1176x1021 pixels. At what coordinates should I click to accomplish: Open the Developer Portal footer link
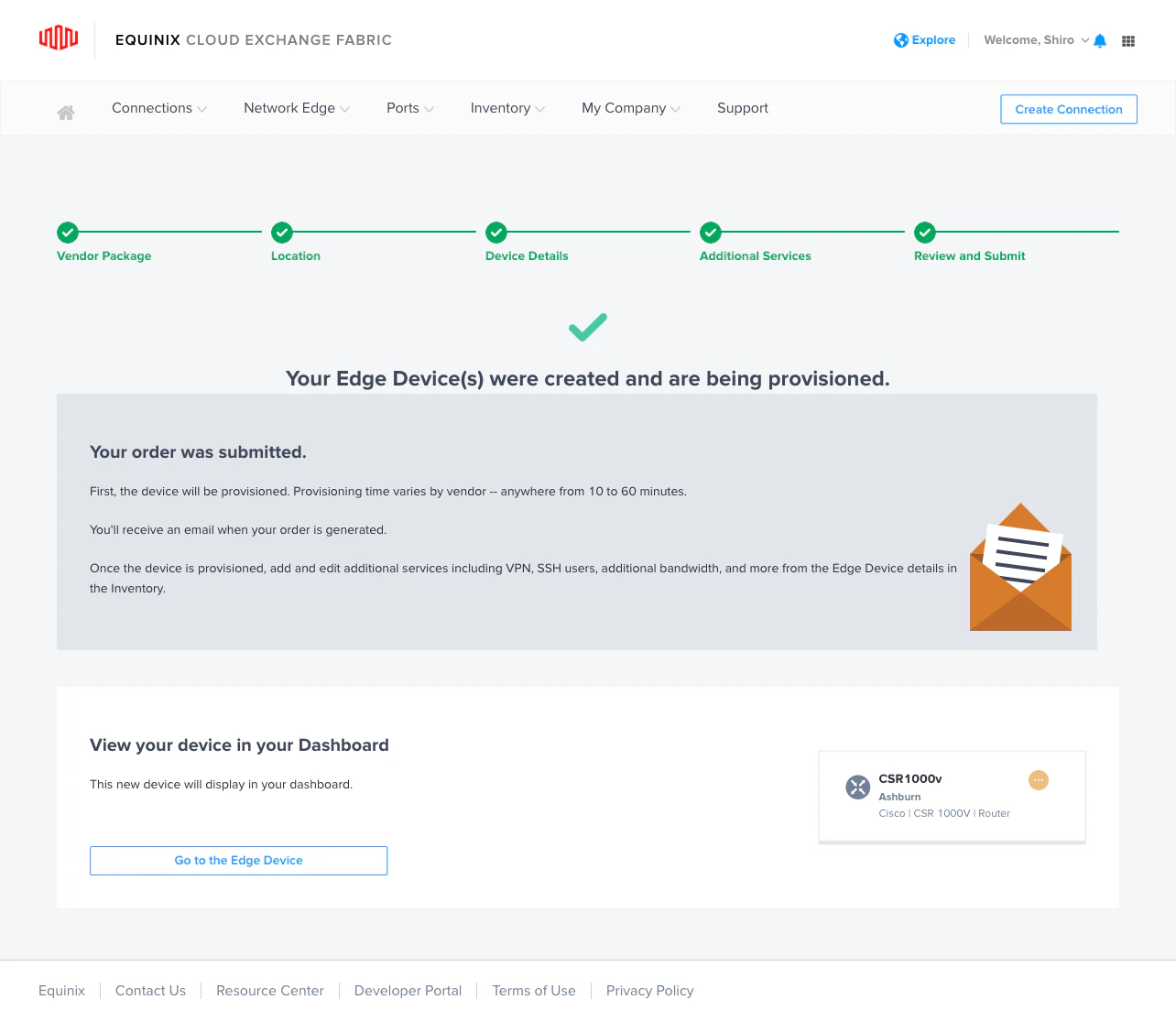click(408, 991)
